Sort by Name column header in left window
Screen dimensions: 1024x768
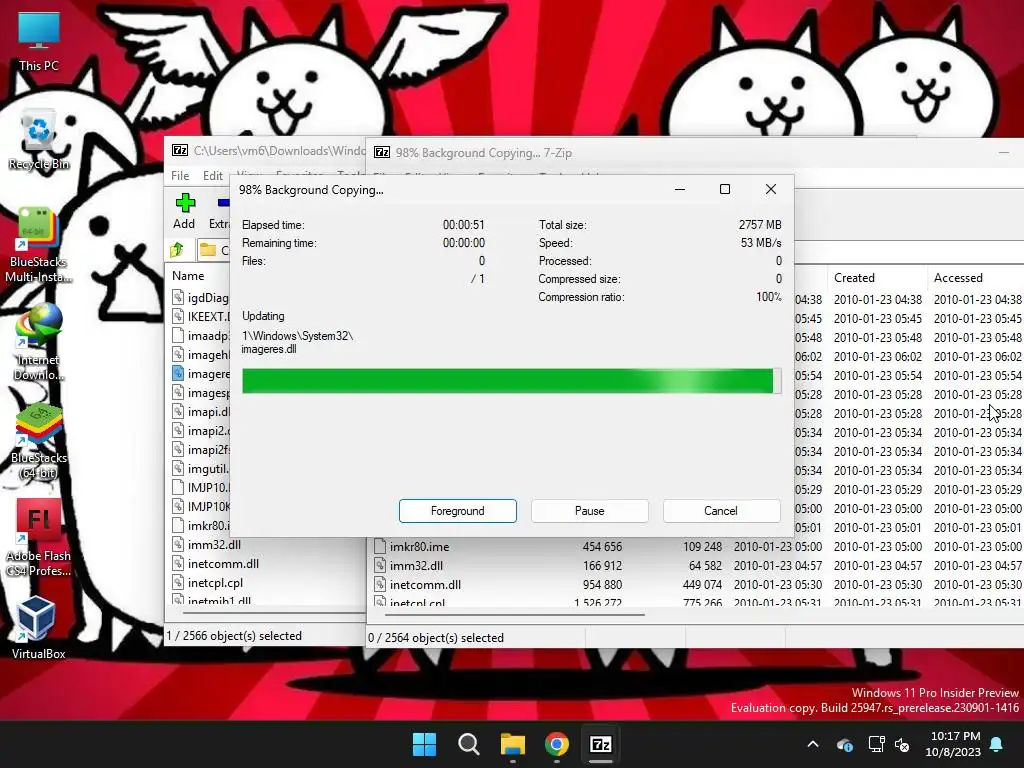coord(188,276)
